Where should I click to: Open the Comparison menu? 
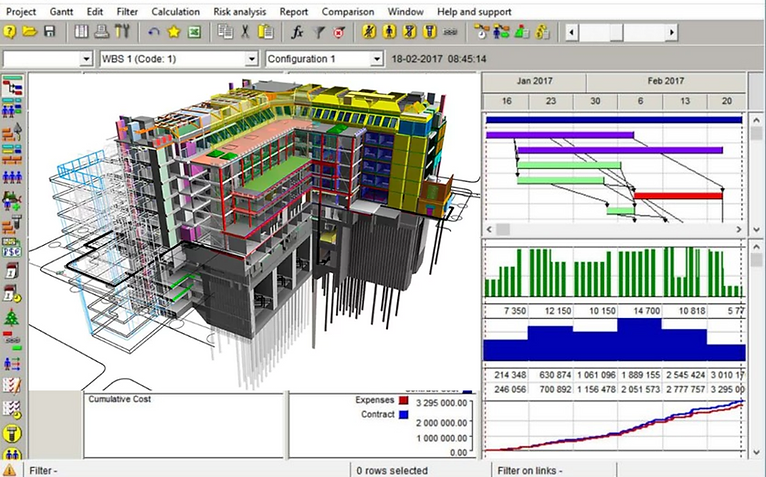coord(348,12)
